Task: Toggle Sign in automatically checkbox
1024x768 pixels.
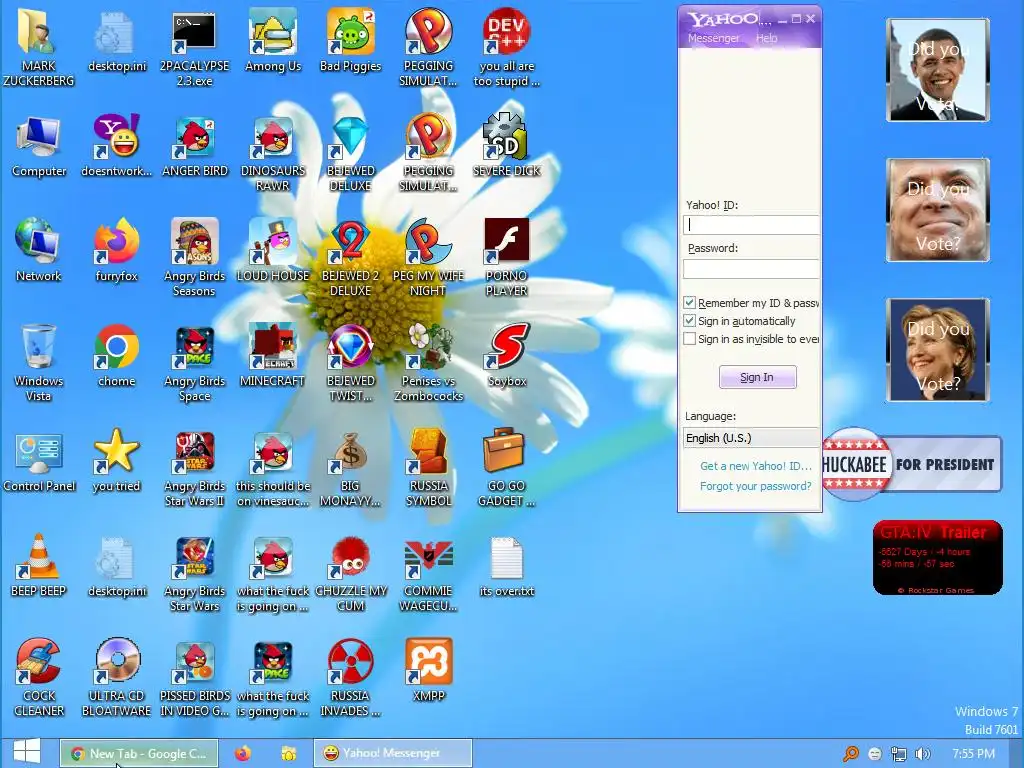Action: point(689,321)
